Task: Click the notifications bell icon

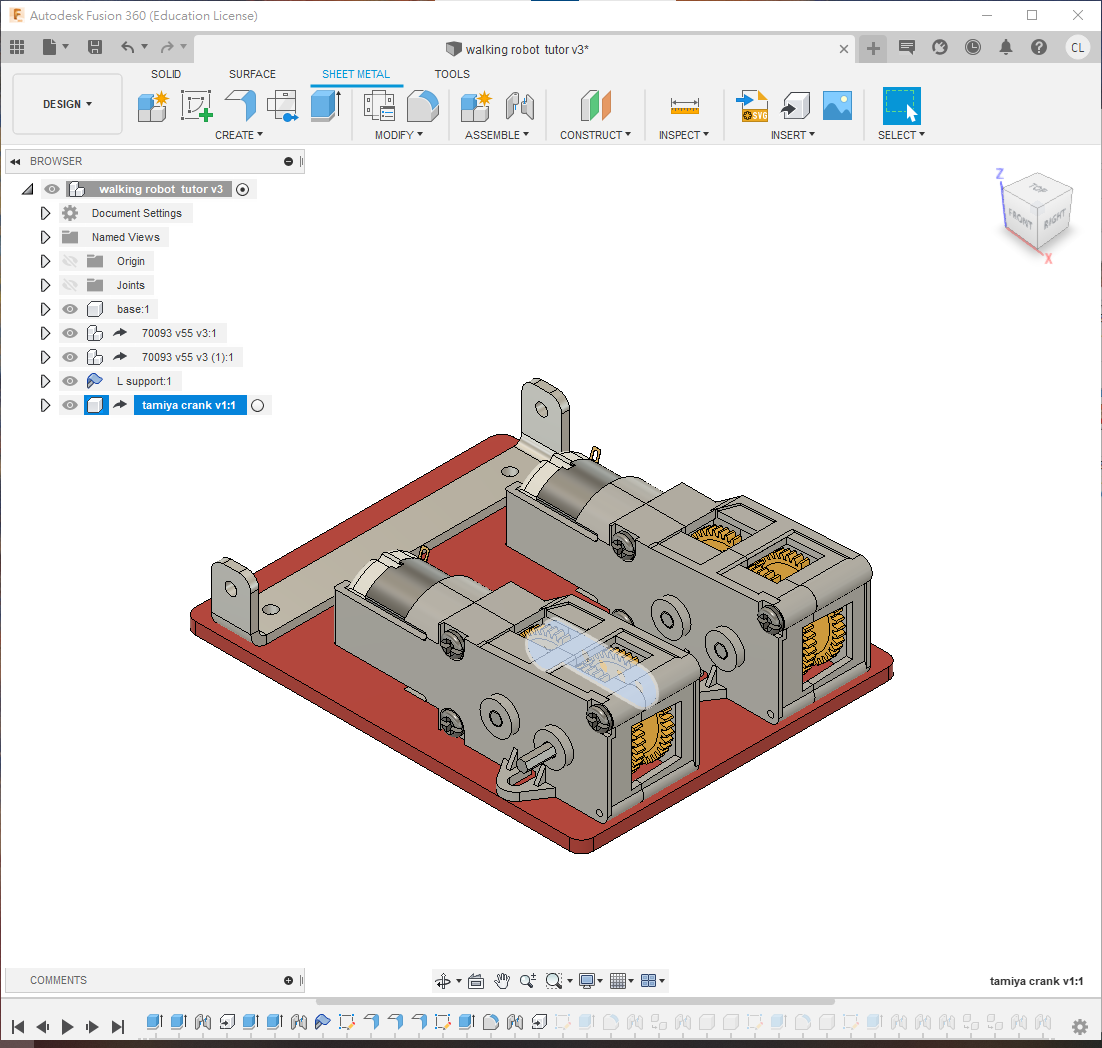Action: click(1006, 47)
